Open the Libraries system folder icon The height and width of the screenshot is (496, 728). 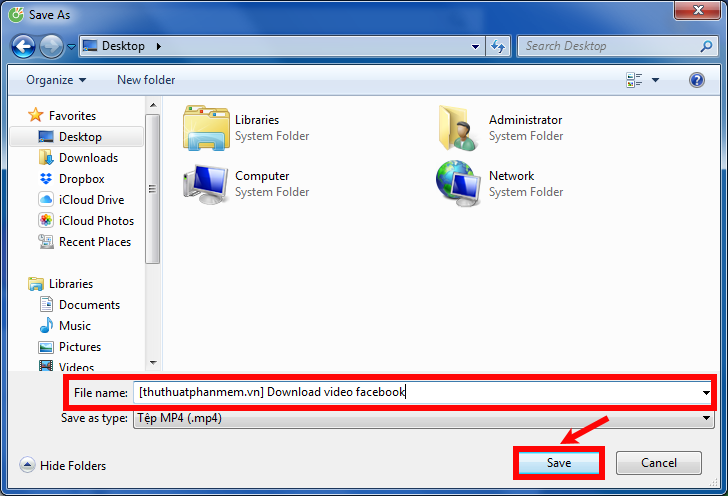click(x=207, y=128)
